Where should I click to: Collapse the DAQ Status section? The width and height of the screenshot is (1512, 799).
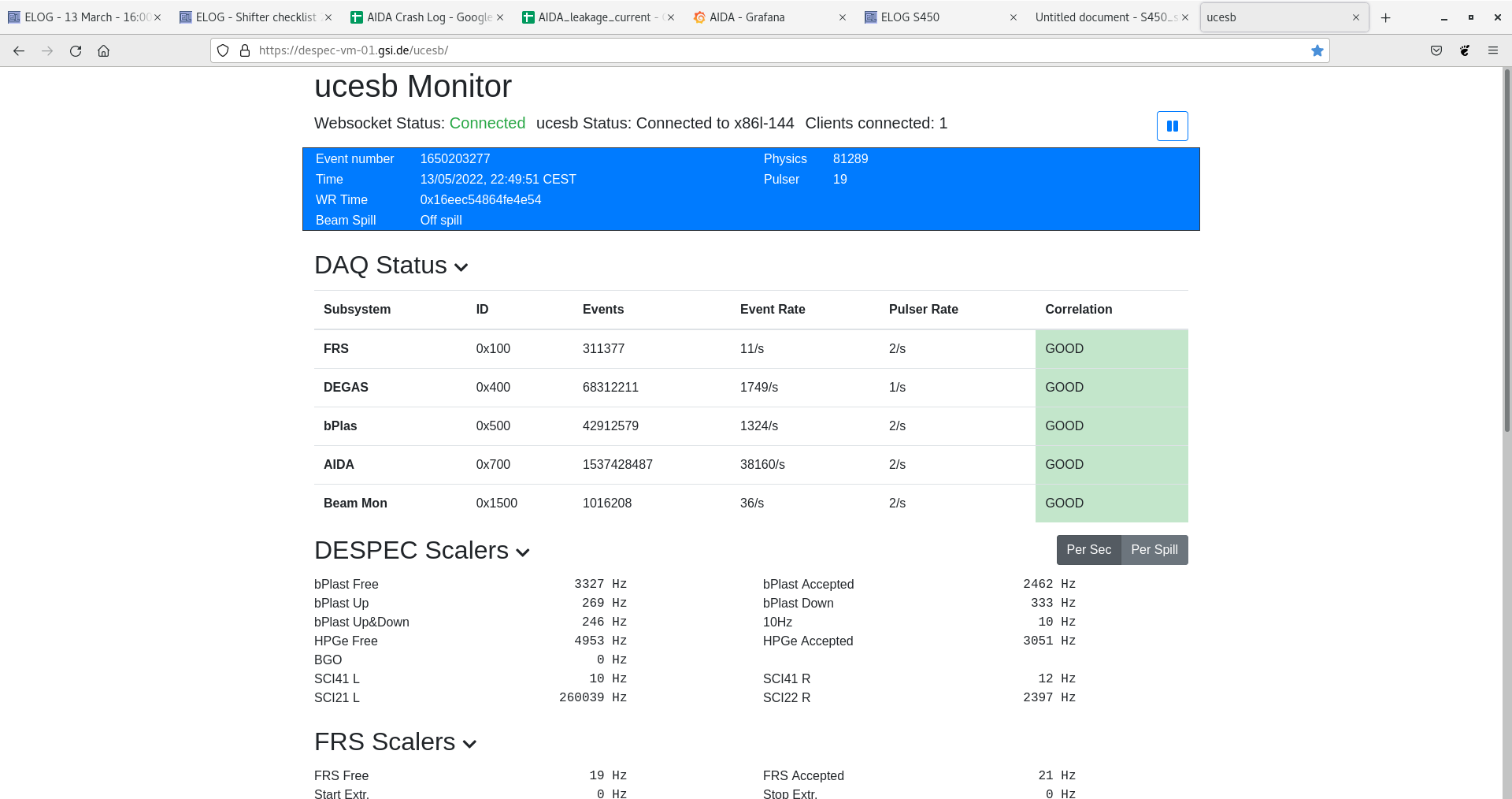point(461,267)
